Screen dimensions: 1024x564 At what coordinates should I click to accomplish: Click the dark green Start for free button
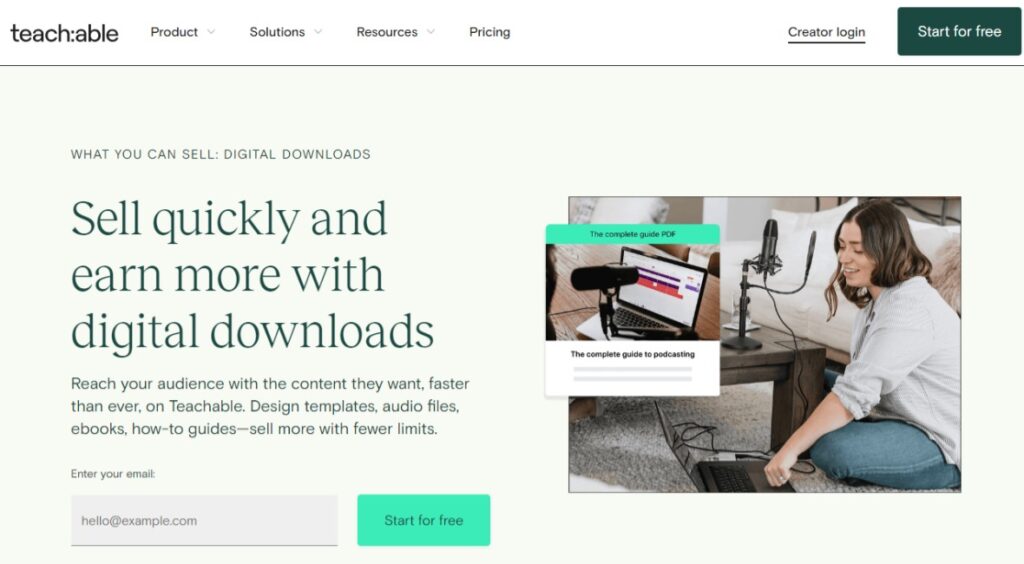pos(959,31)
